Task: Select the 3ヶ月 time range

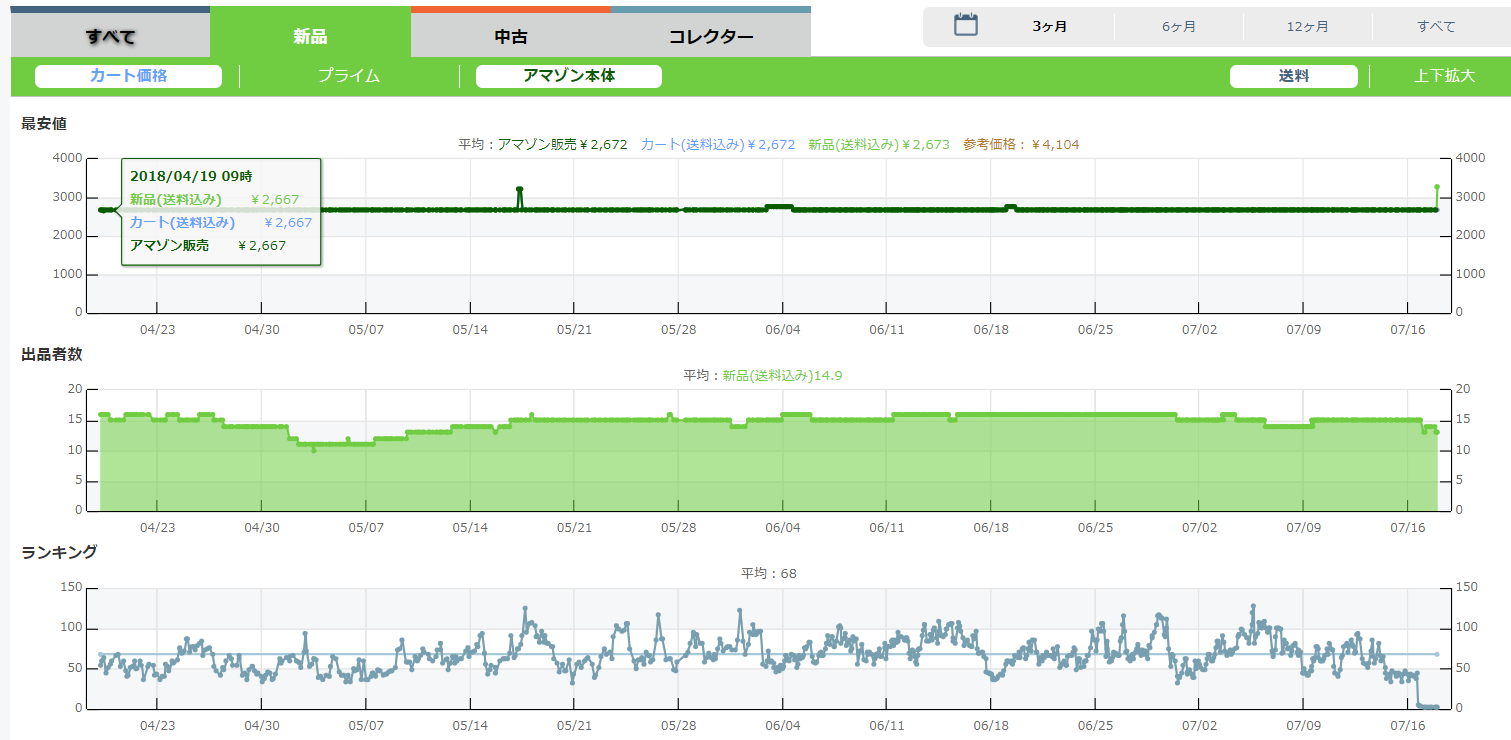Action: (1050, 27)
